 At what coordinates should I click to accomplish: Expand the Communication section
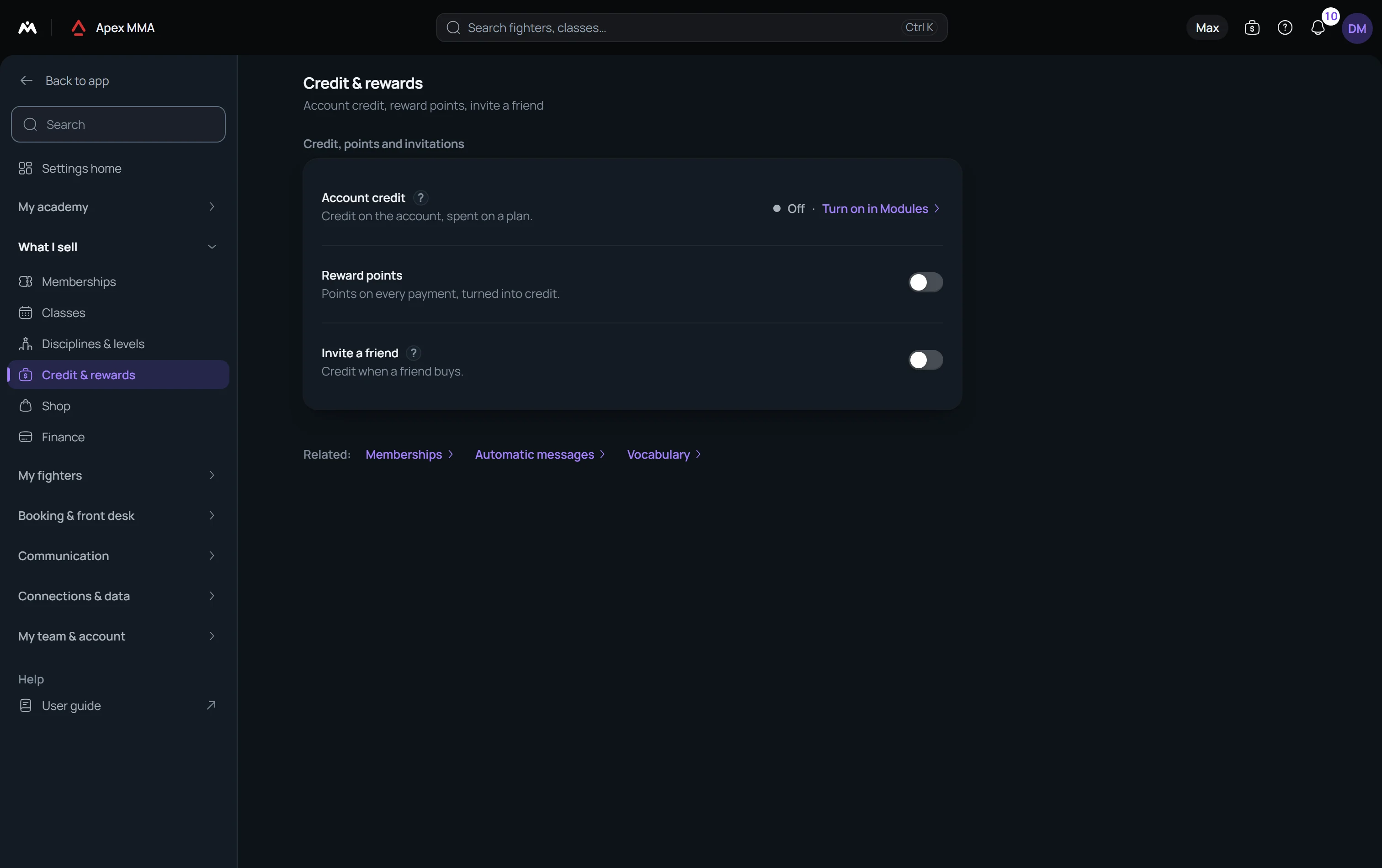point(118,556)
